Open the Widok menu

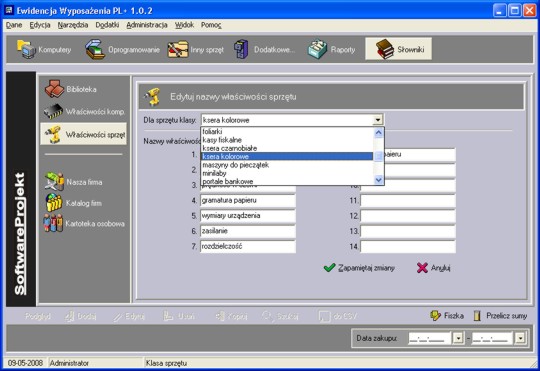(184, 25)
